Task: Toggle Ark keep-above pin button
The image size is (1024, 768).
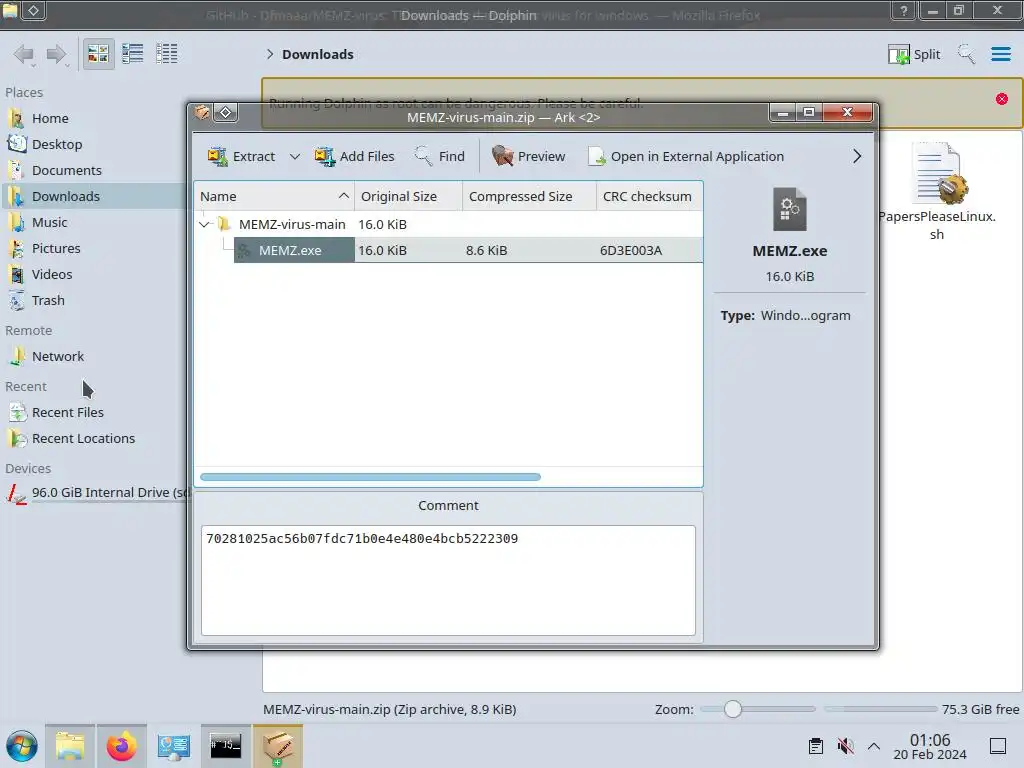Action: 225,113
